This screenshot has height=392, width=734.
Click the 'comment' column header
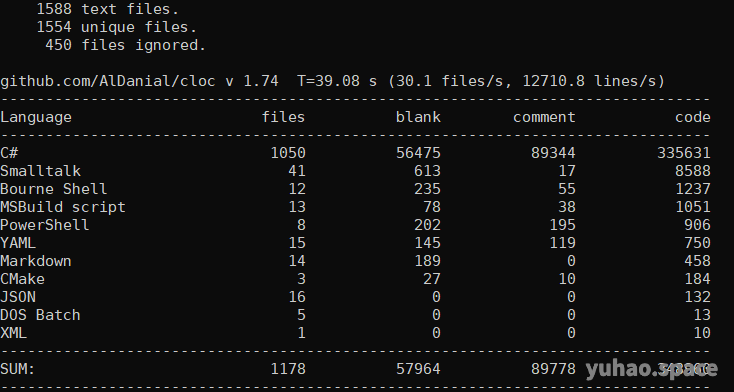tap(544, 117)
